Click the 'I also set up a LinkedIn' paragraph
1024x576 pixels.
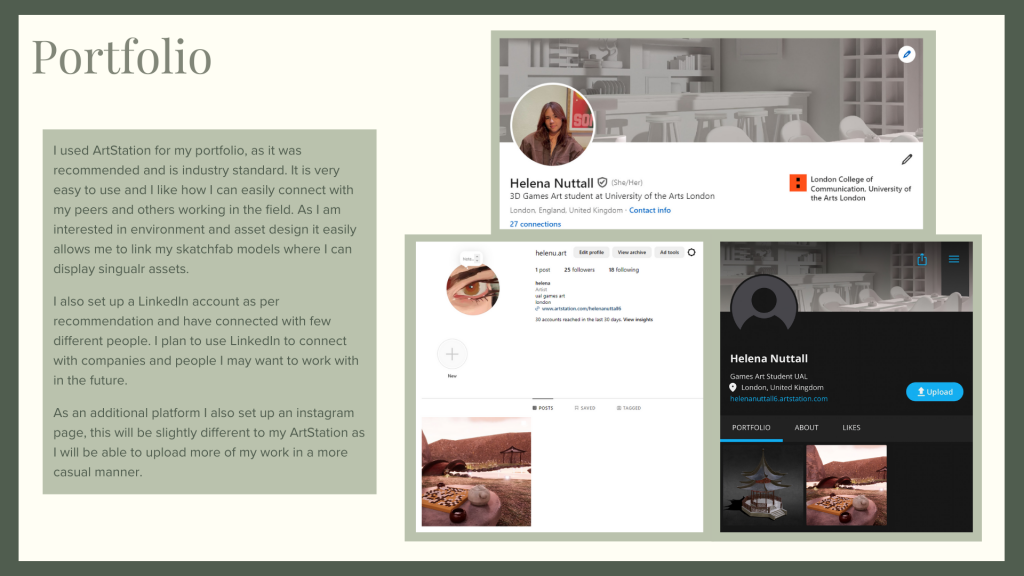point(206,341)
